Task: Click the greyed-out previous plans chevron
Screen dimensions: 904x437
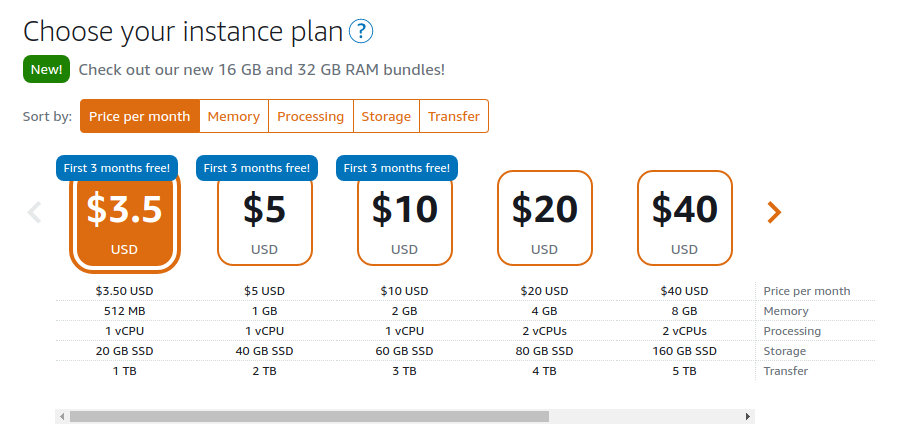Action: 35,212
